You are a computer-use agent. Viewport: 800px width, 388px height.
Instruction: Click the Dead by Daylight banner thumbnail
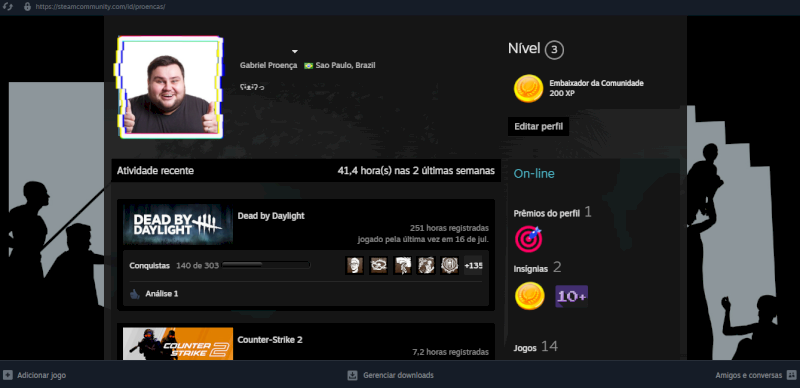tap(178, 224)
